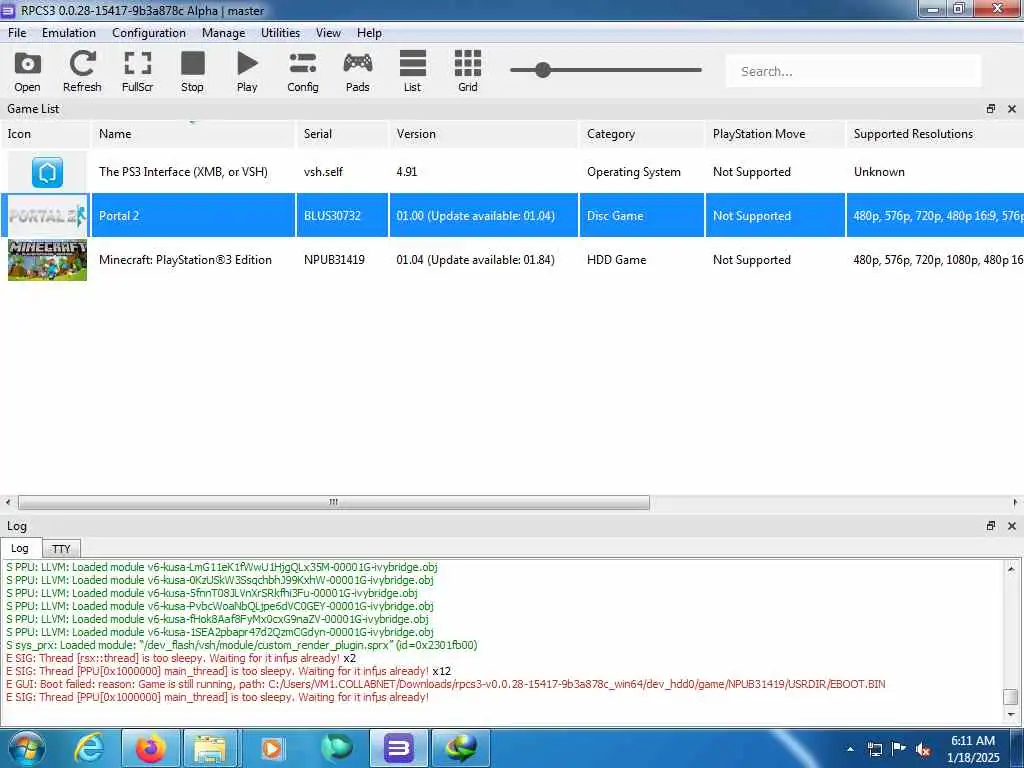This screenshot has width=1024, height=768.
Task: Select the Log tab
Action: click(20, 548)
